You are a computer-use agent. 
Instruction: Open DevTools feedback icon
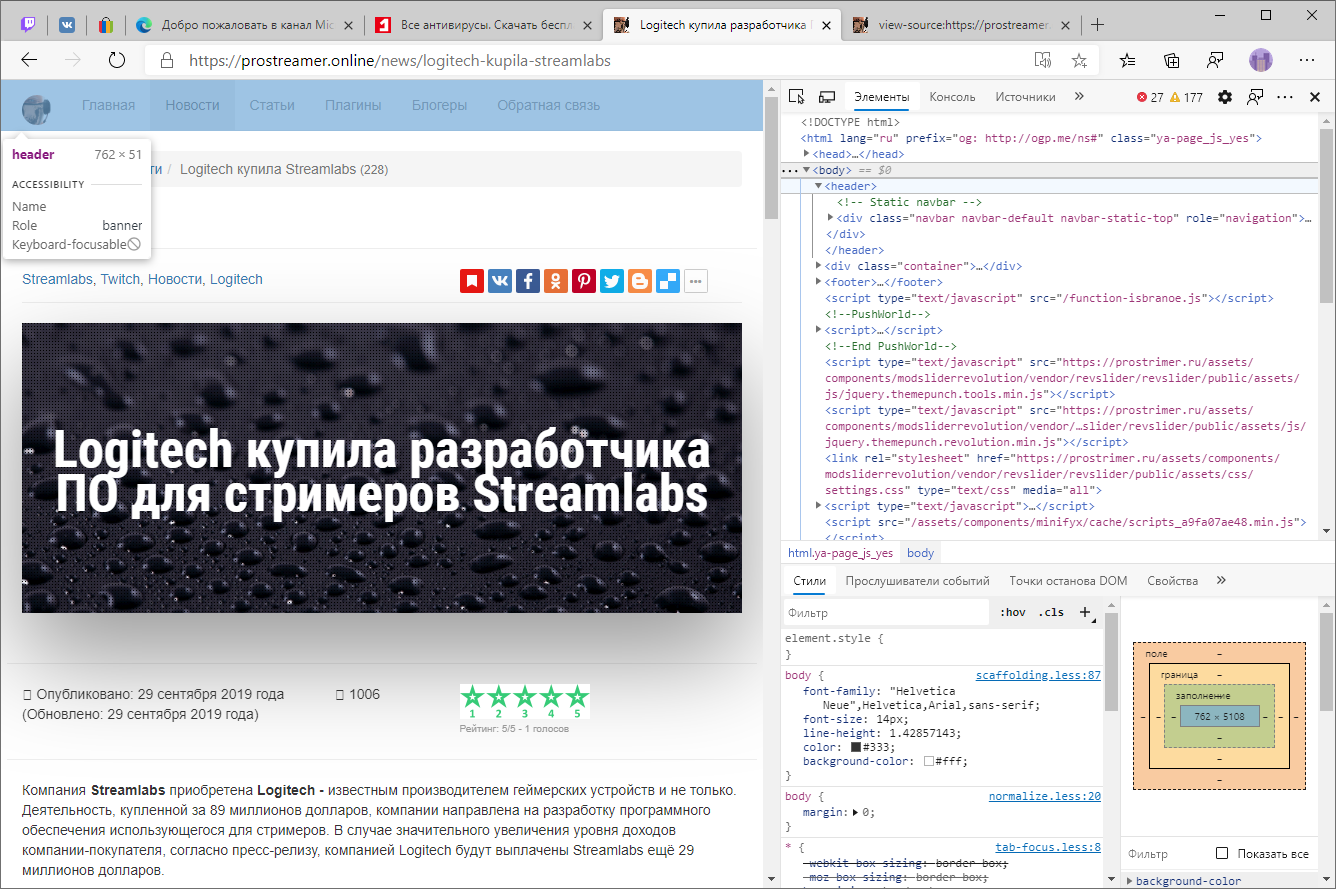tap(1255, 97)
